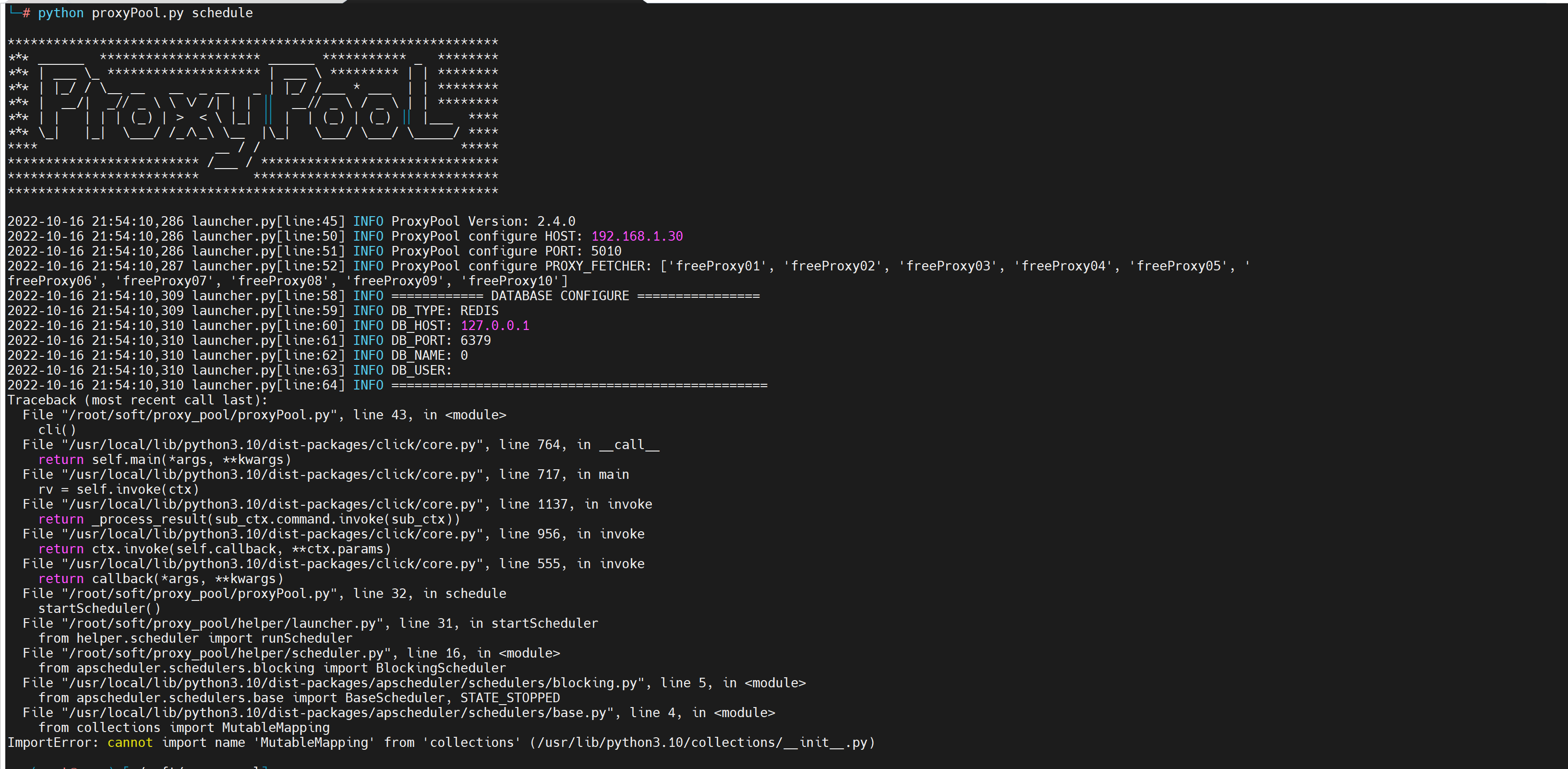The width and height of the screenshot is (1568, 769).
Task: Click the /usr/lib/python3.10/collections/__init__.py path
Action: [x=702, y=743]
